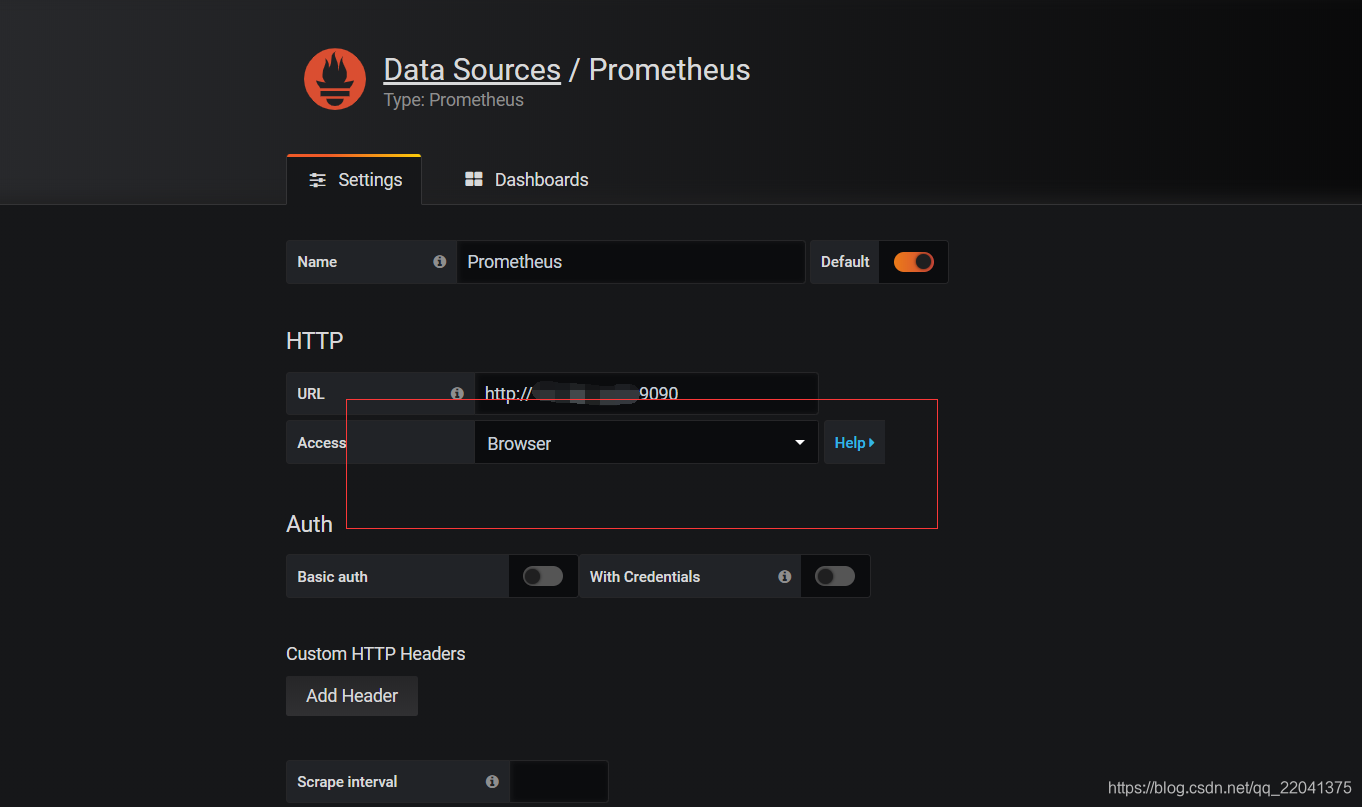Screen dimensions: 1362x807
Task: Click the Auth section heading
Action: pos(309,524)
